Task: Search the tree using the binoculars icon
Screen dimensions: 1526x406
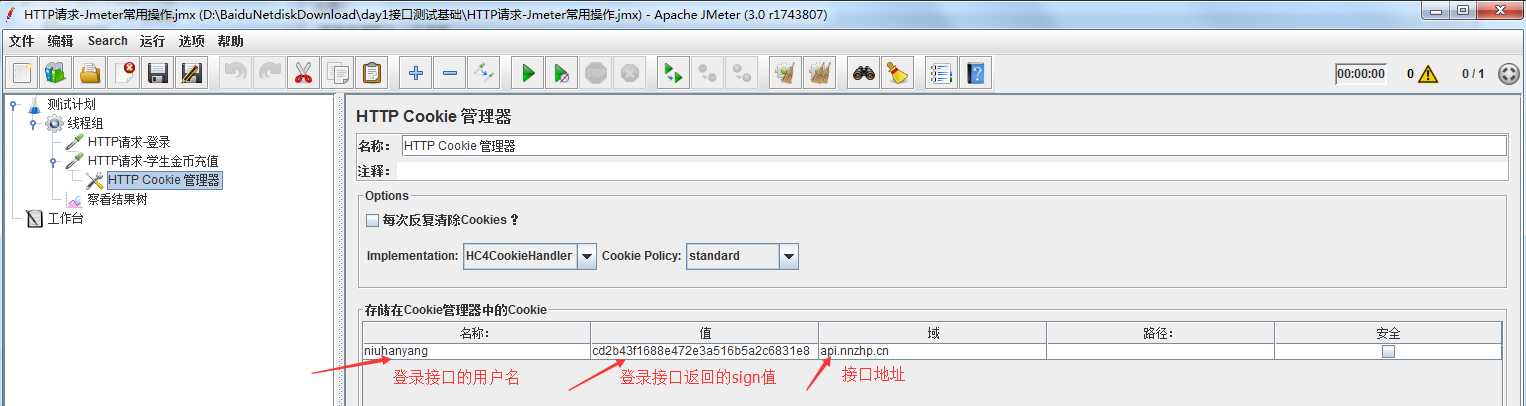Action: pyautogui.click(x=864, y=73)
